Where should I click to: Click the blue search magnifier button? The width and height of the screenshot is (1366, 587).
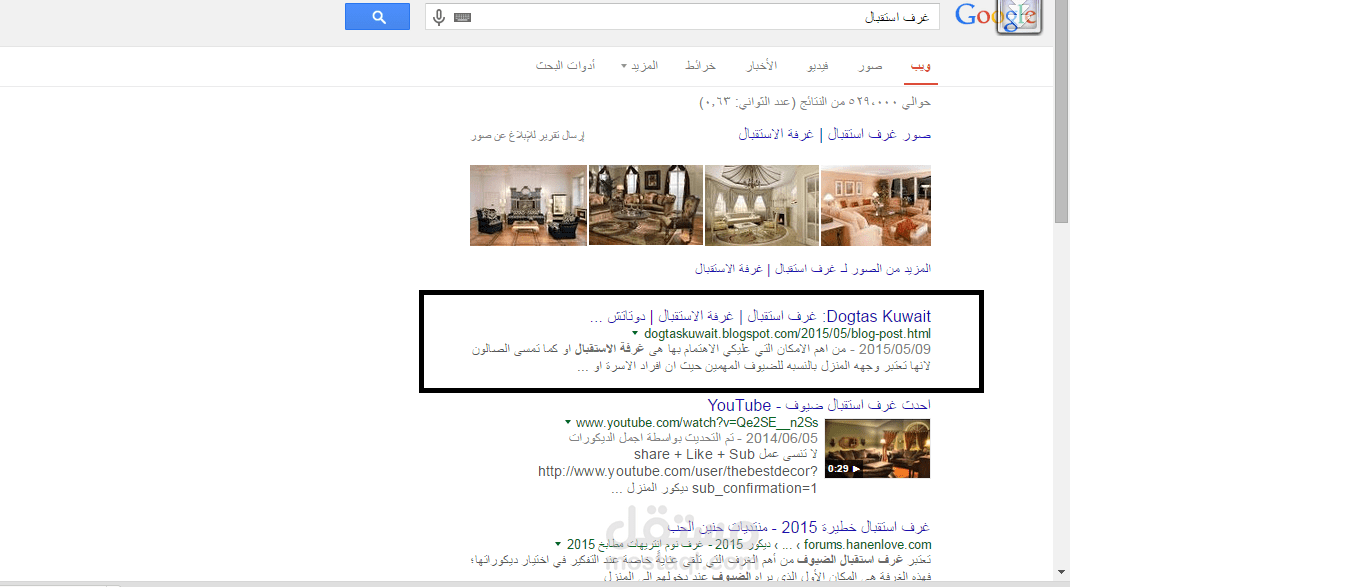(x=377, y=17)
